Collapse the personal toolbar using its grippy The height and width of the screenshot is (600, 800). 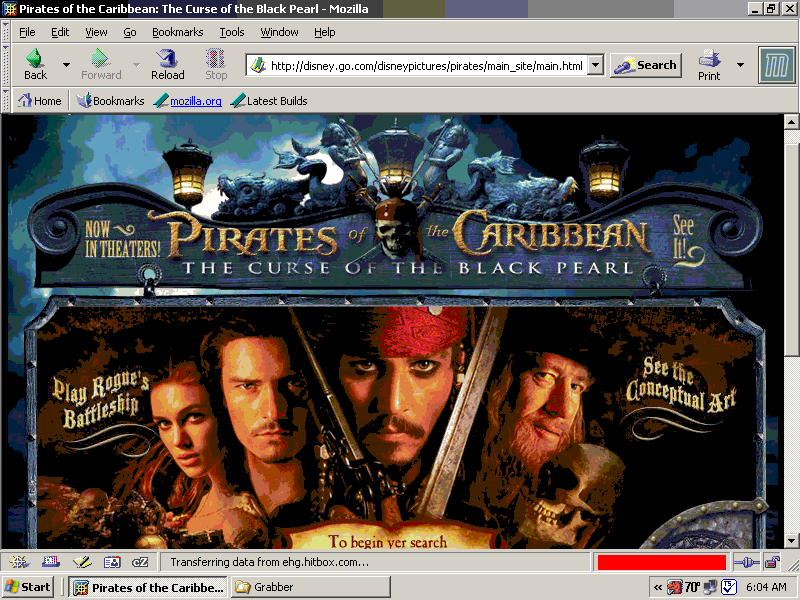coord(6,101)
